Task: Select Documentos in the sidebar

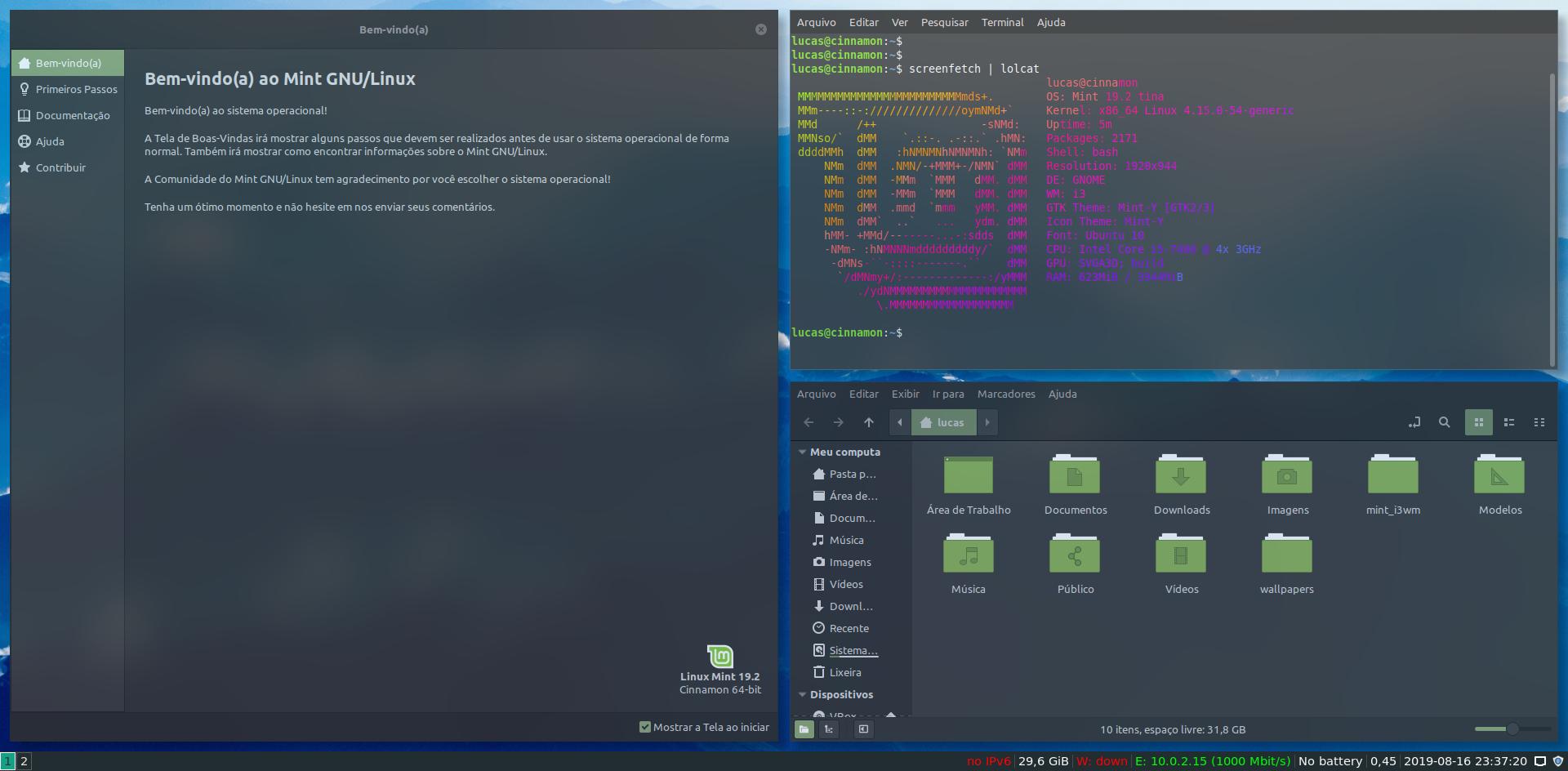Action: pos(850,518)
